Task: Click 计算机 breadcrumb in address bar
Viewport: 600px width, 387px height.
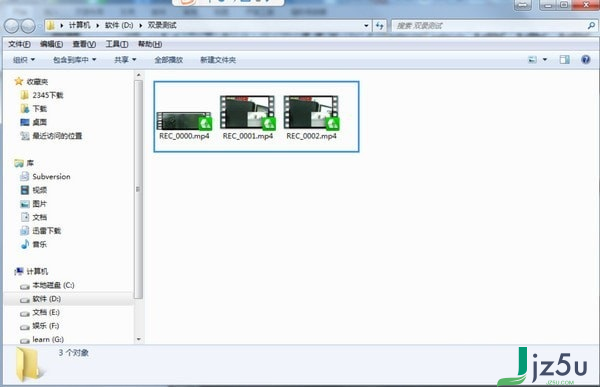Action: coord(79,25)
